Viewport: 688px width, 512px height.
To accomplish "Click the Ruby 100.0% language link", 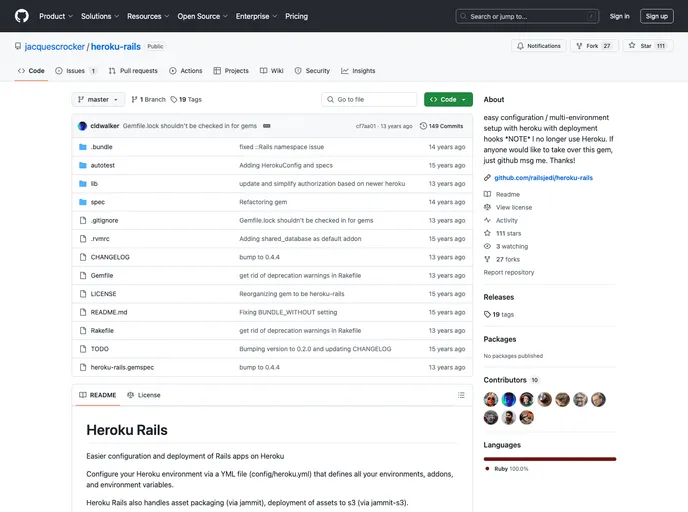I will pyautogui.click(x=507, y=469).
